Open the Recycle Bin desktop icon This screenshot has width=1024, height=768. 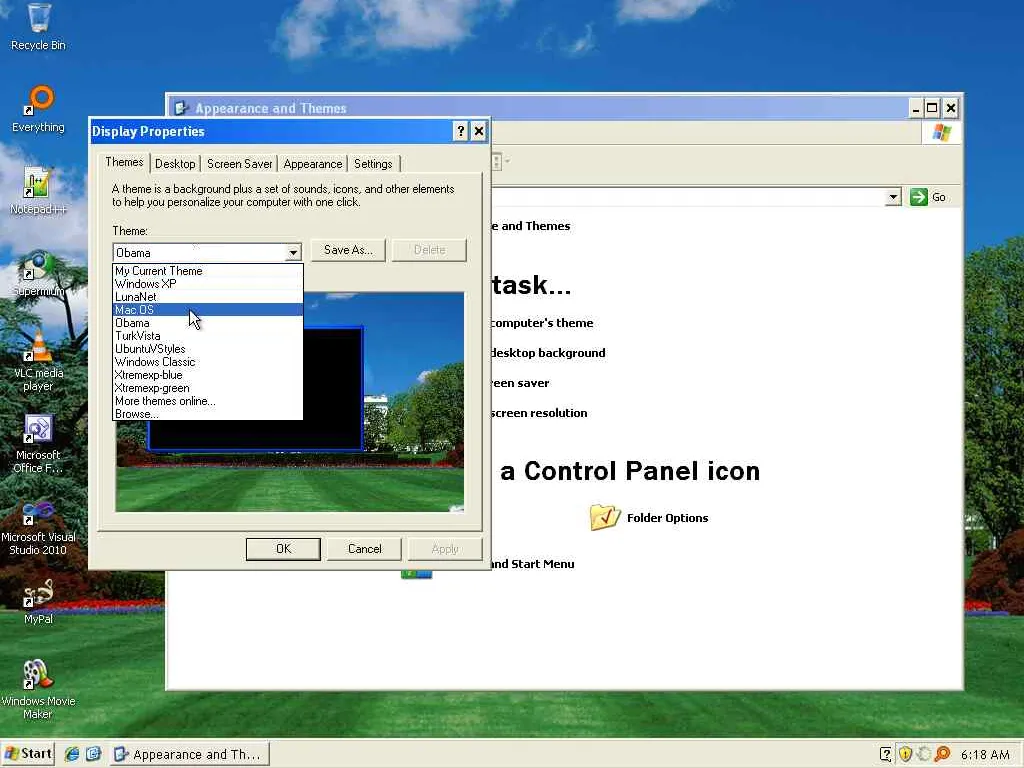(39, 27)
